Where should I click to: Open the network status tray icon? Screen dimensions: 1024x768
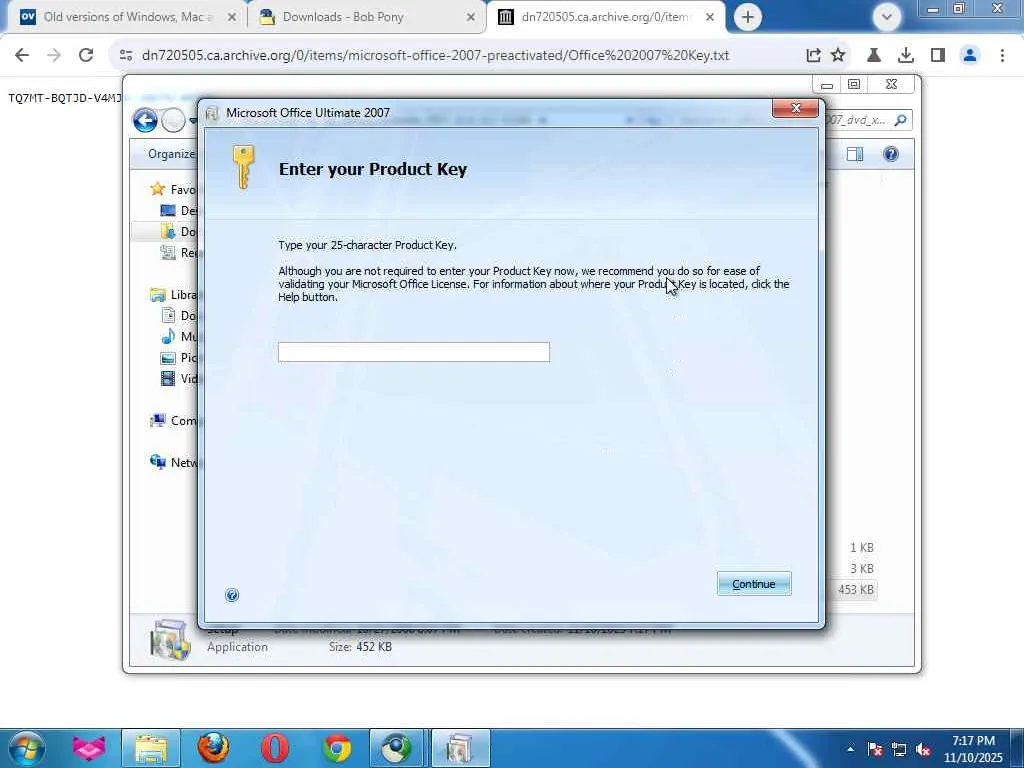pyautogui.click(x=899, y=749)
